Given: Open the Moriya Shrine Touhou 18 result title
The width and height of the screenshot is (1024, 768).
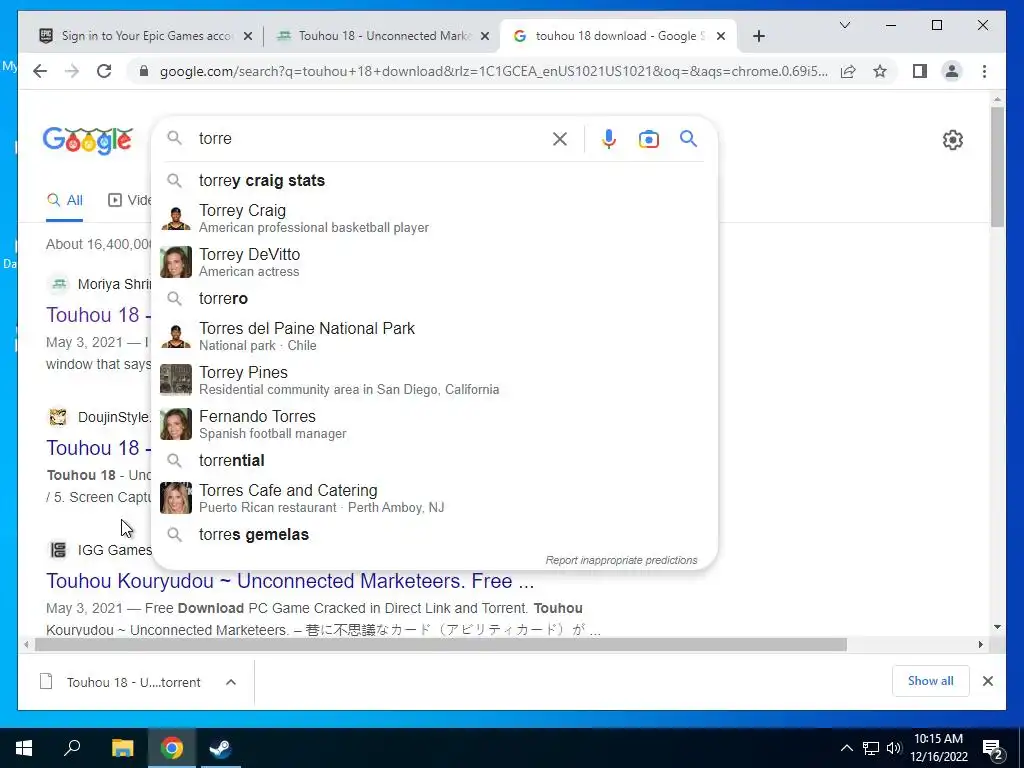Looking at the screenshot, I should click(x=98, y=315).
